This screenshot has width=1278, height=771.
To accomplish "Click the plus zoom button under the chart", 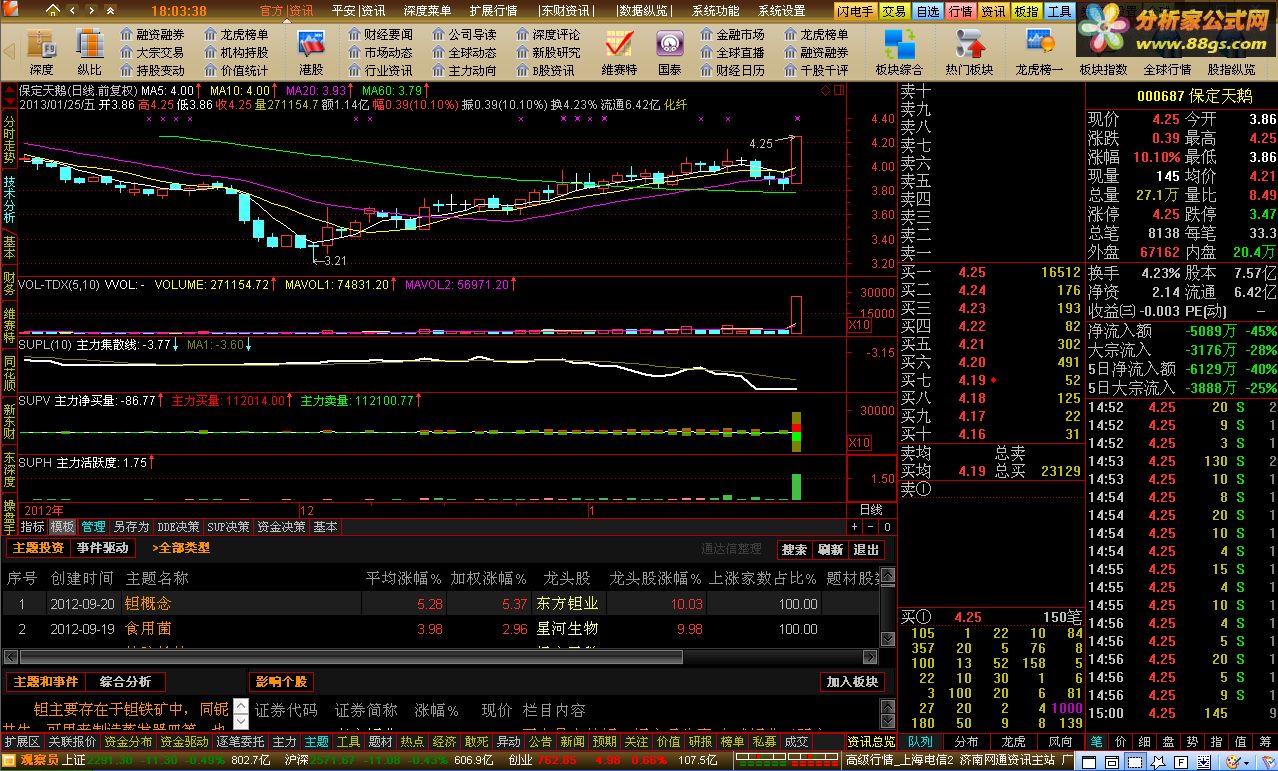I will [x=855, y=526].
